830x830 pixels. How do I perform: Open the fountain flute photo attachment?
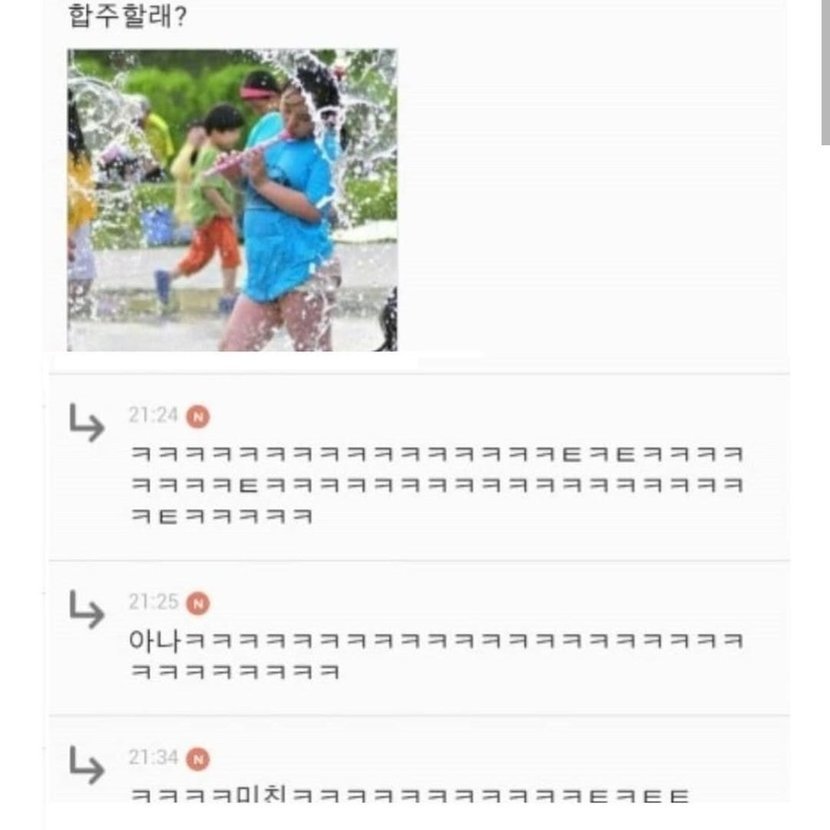(232, 200)
